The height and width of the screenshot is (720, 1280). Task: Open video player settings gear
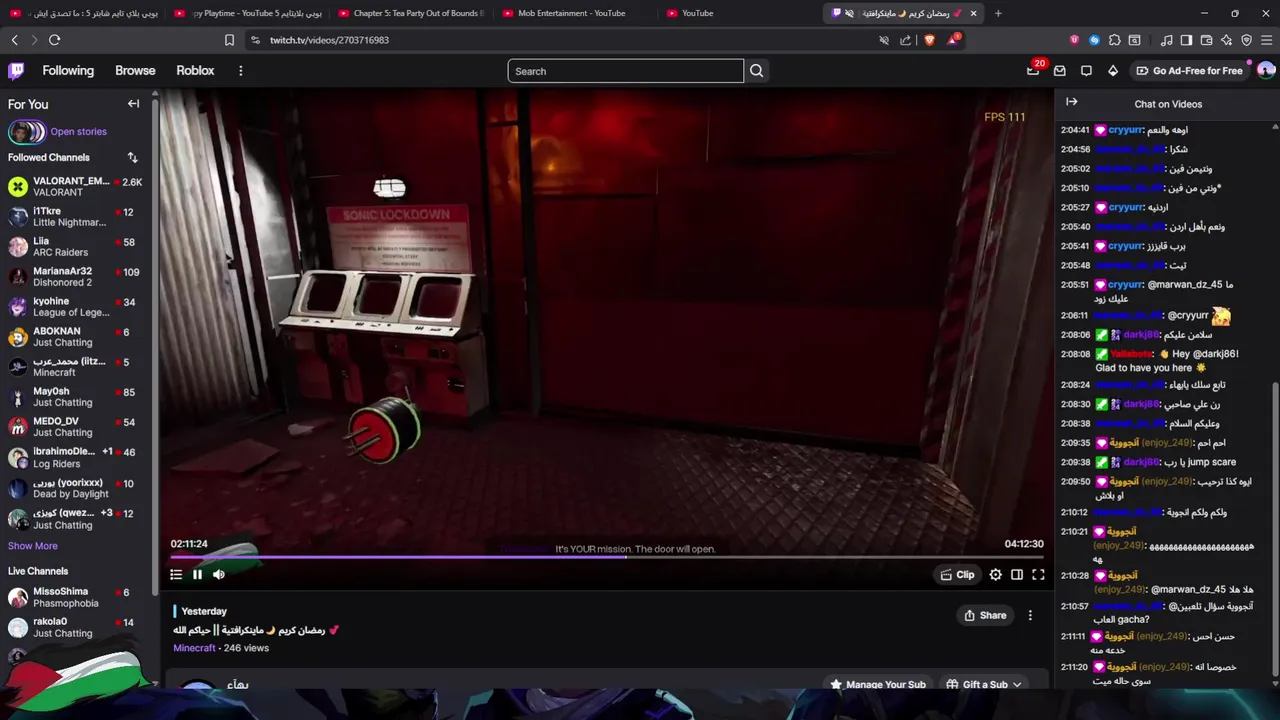coord(995,574)
